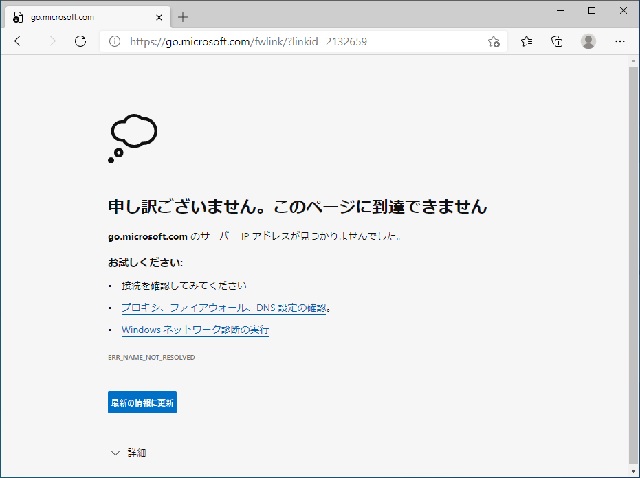Close the go.microsoft.com tab

pos(159,17)
